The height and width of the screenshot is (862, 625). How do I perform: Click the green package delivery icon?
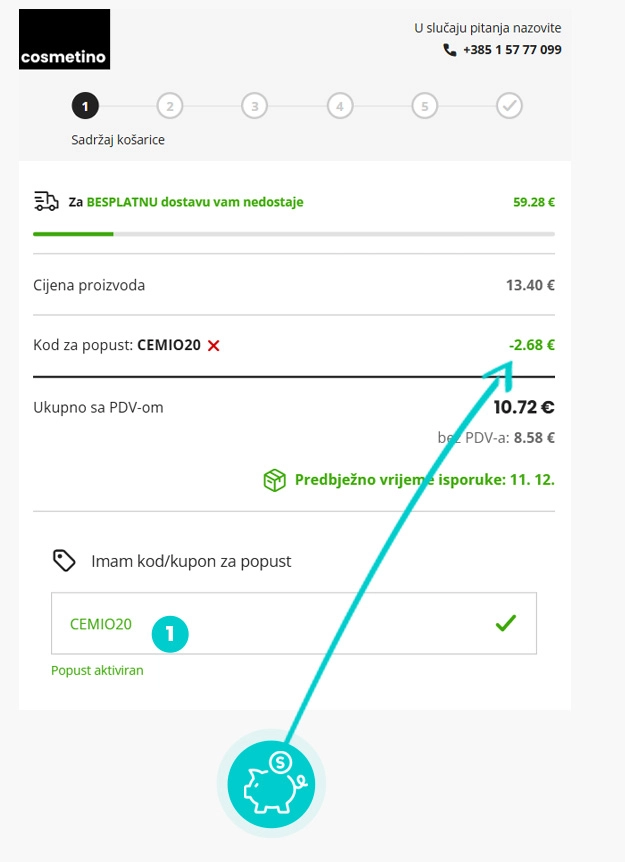pos(274,480)
